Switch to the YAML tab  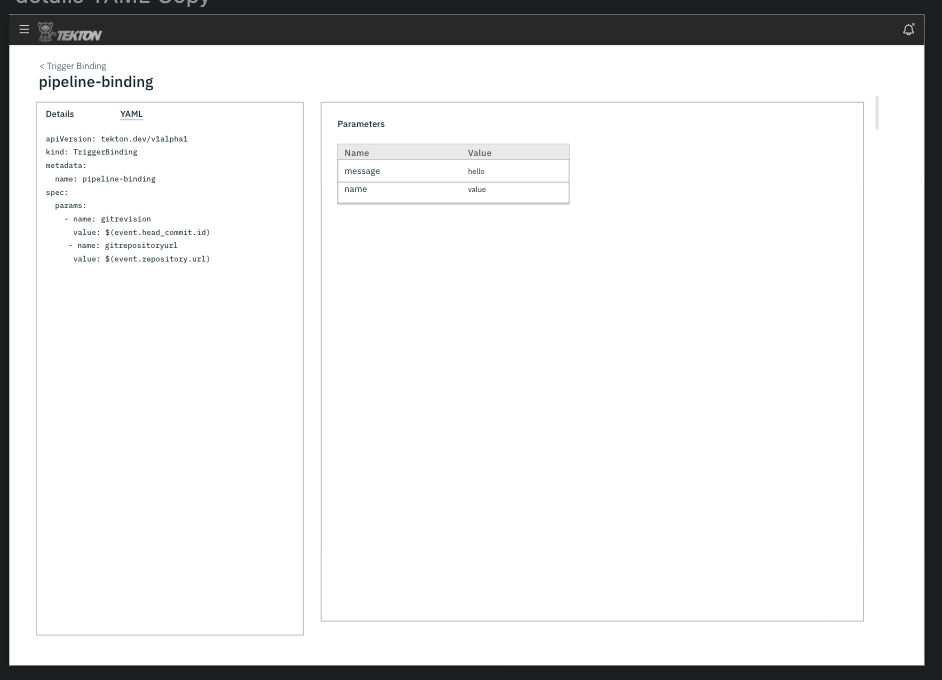[x=131, y=113]
